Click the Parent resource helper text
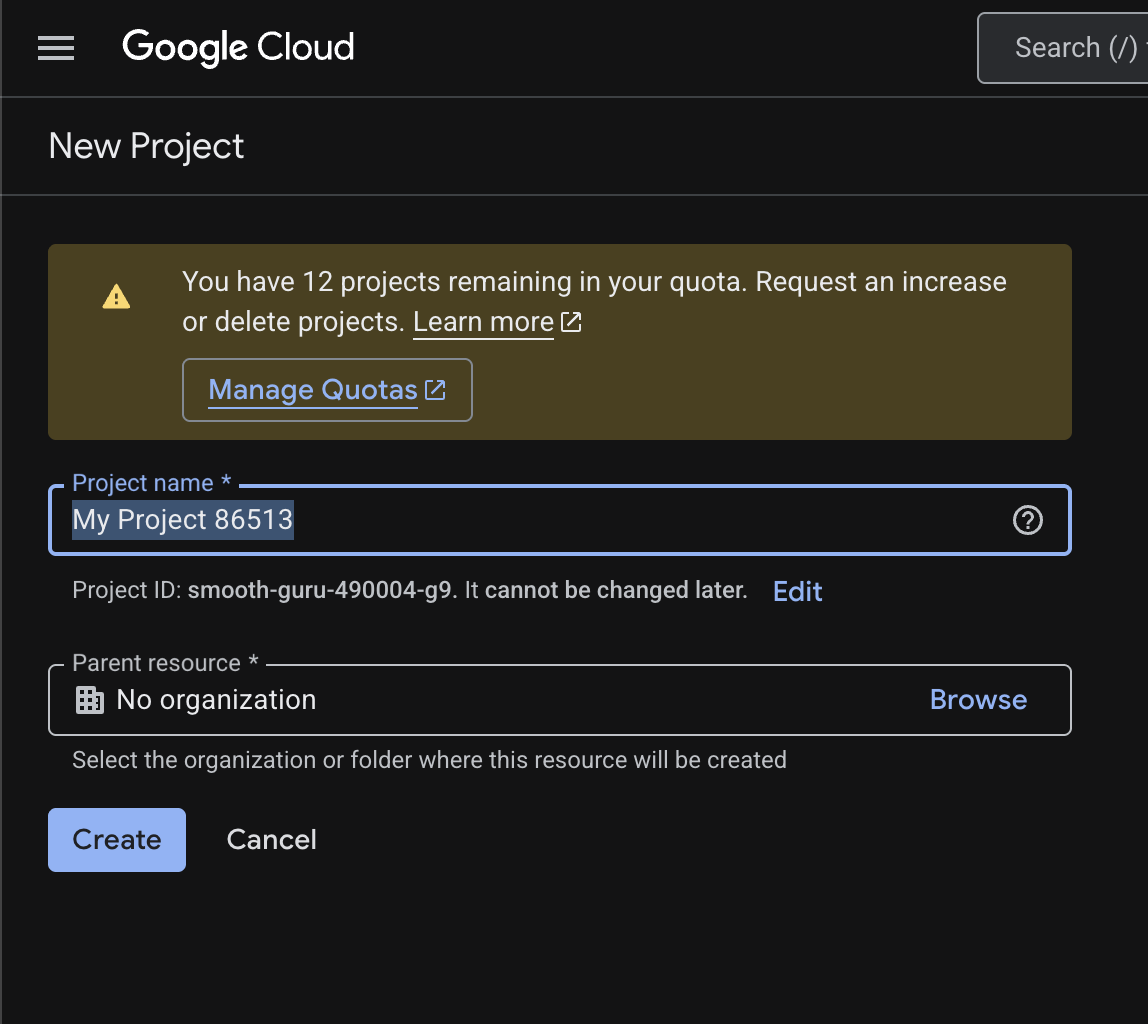 pos(429,760)
